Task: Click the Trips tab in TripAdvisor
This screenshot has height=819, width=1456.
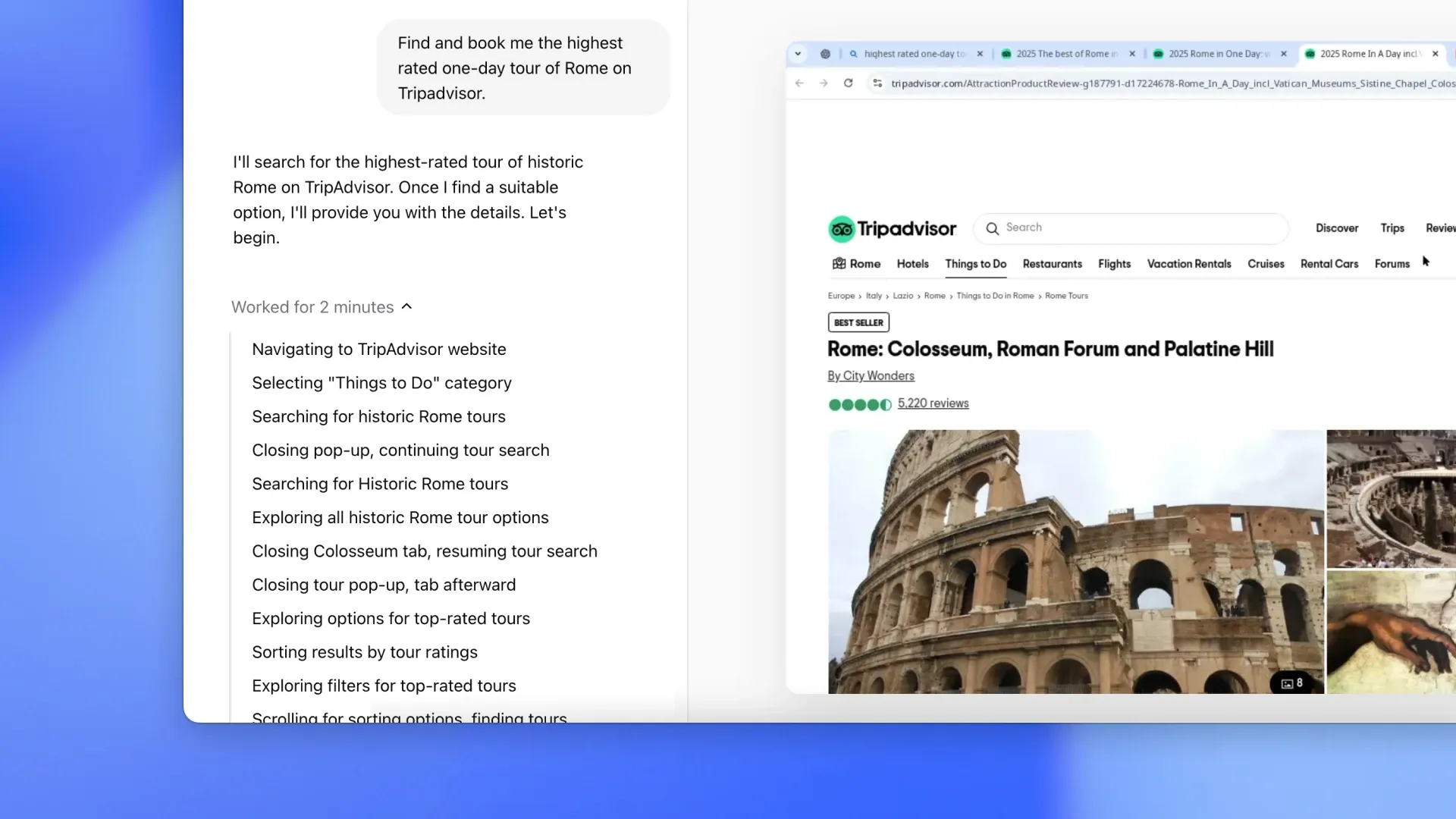Action: (1392, 228)
